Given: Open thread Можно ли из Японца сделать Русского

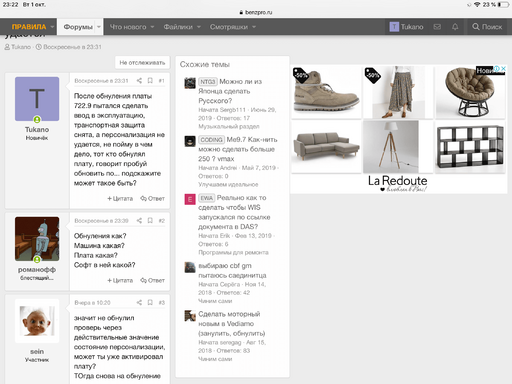Looking at the screenshot, I should 230,91.
